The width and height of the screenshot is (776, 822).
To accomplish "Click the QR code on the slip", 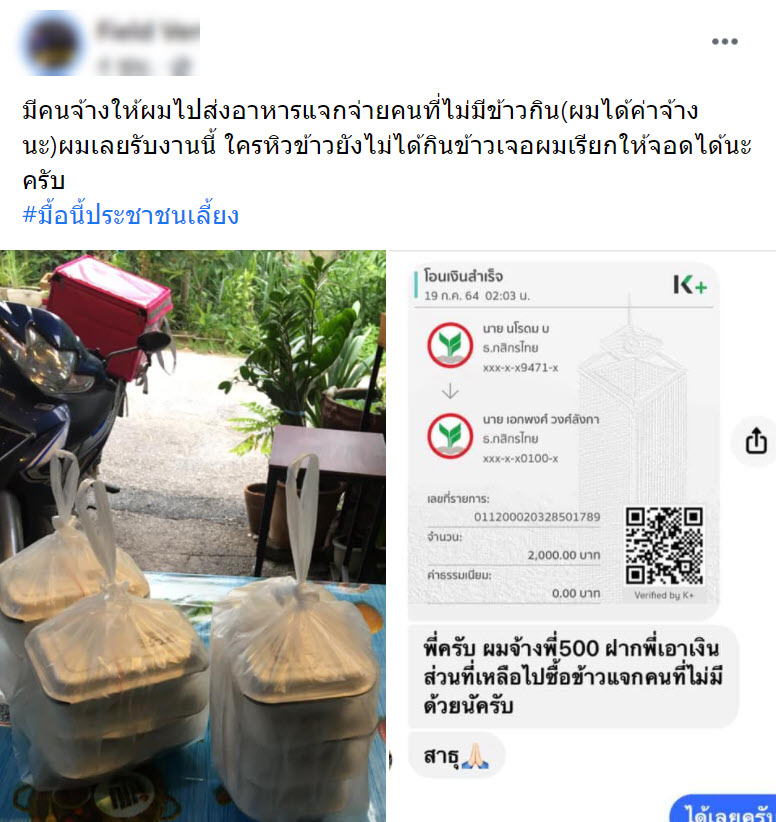I will pyautogui.click(x=664, y=545).
